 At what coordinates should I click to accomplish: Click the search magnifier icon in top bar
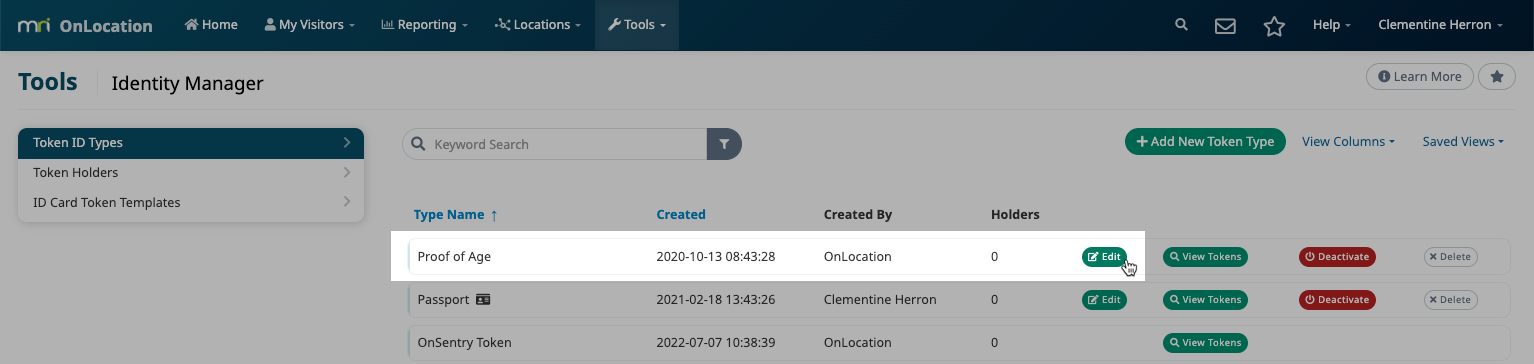coord(1181,25)
